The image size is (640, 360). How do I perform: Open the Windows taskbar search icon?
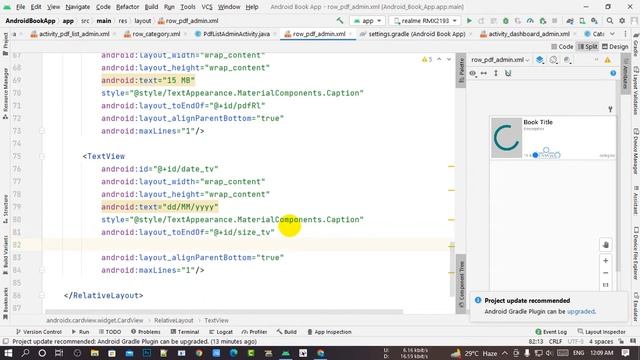tap(25, 353)
